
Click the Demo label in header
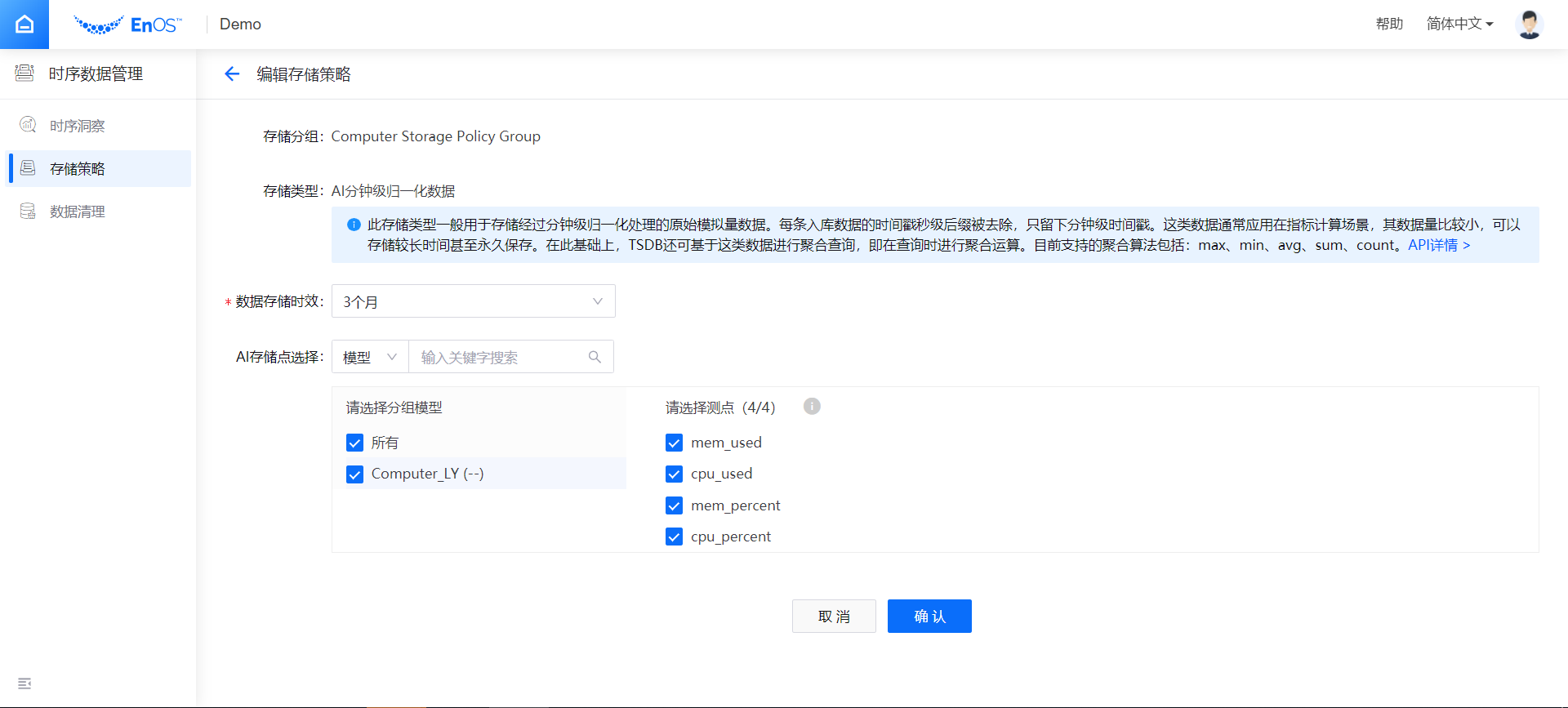[x=240, y=24]
